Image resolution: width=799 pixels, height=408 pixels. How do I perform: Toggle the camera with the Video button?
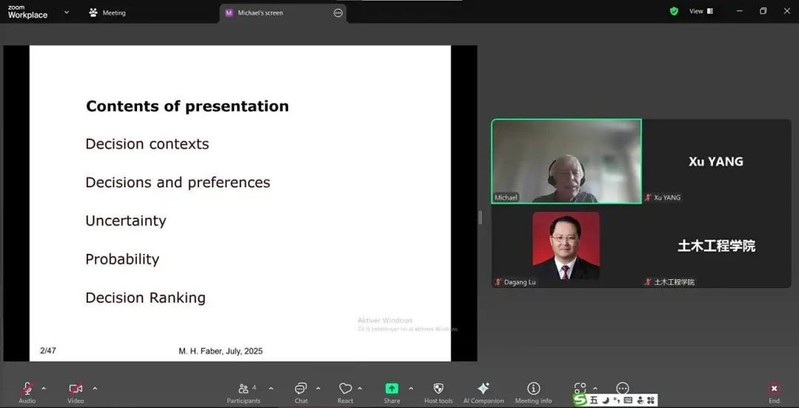[x=76, y=388]
